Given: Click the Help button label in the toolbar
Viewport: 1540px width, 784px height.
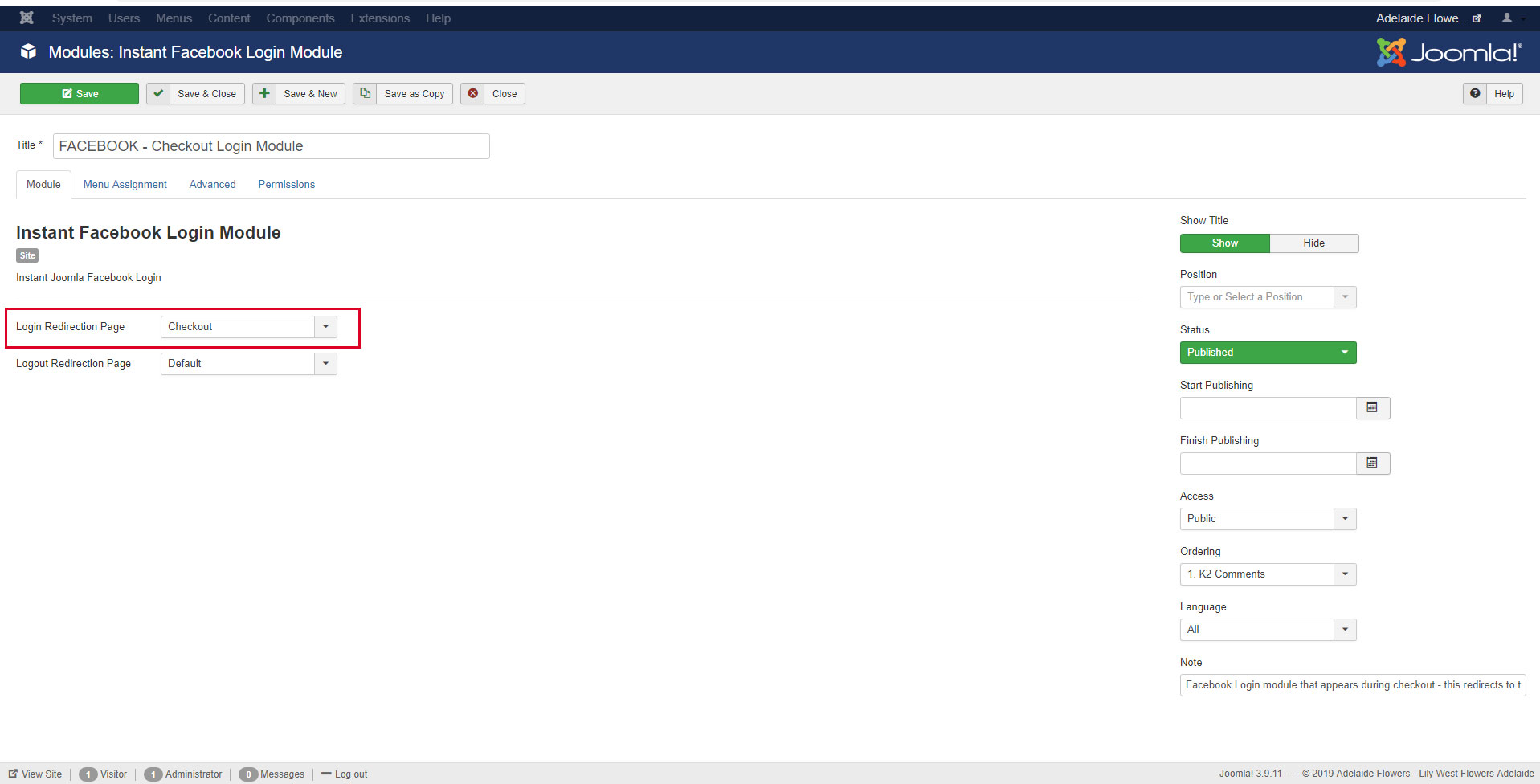Looking at the screenshot, I should 1504,93.
